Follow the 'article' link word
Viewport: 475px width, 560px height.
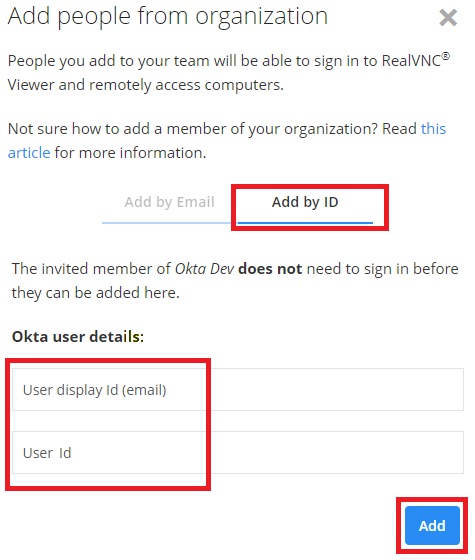coord(29,153)
